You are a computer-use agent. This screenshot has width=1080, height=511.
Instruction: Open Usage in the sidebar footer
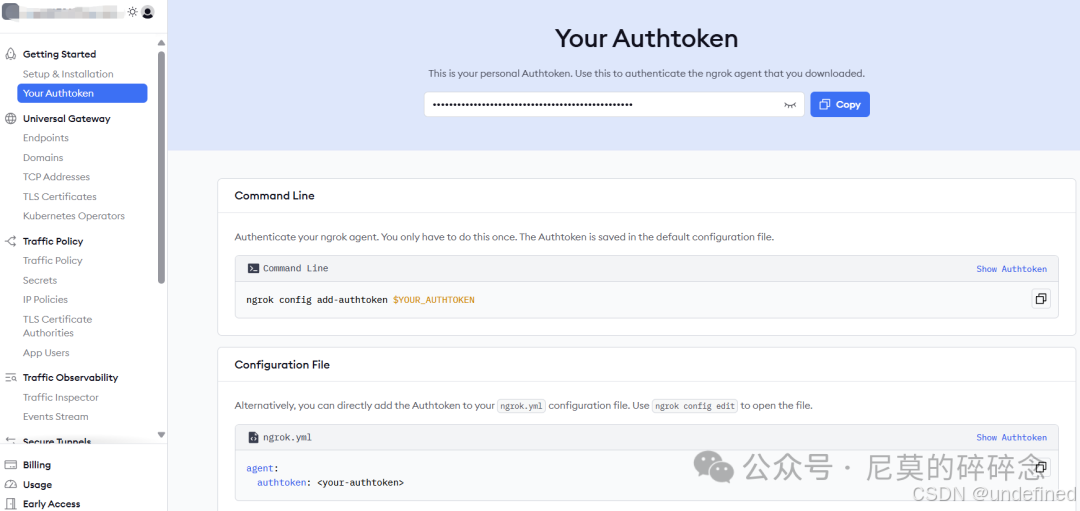[37, 485]
